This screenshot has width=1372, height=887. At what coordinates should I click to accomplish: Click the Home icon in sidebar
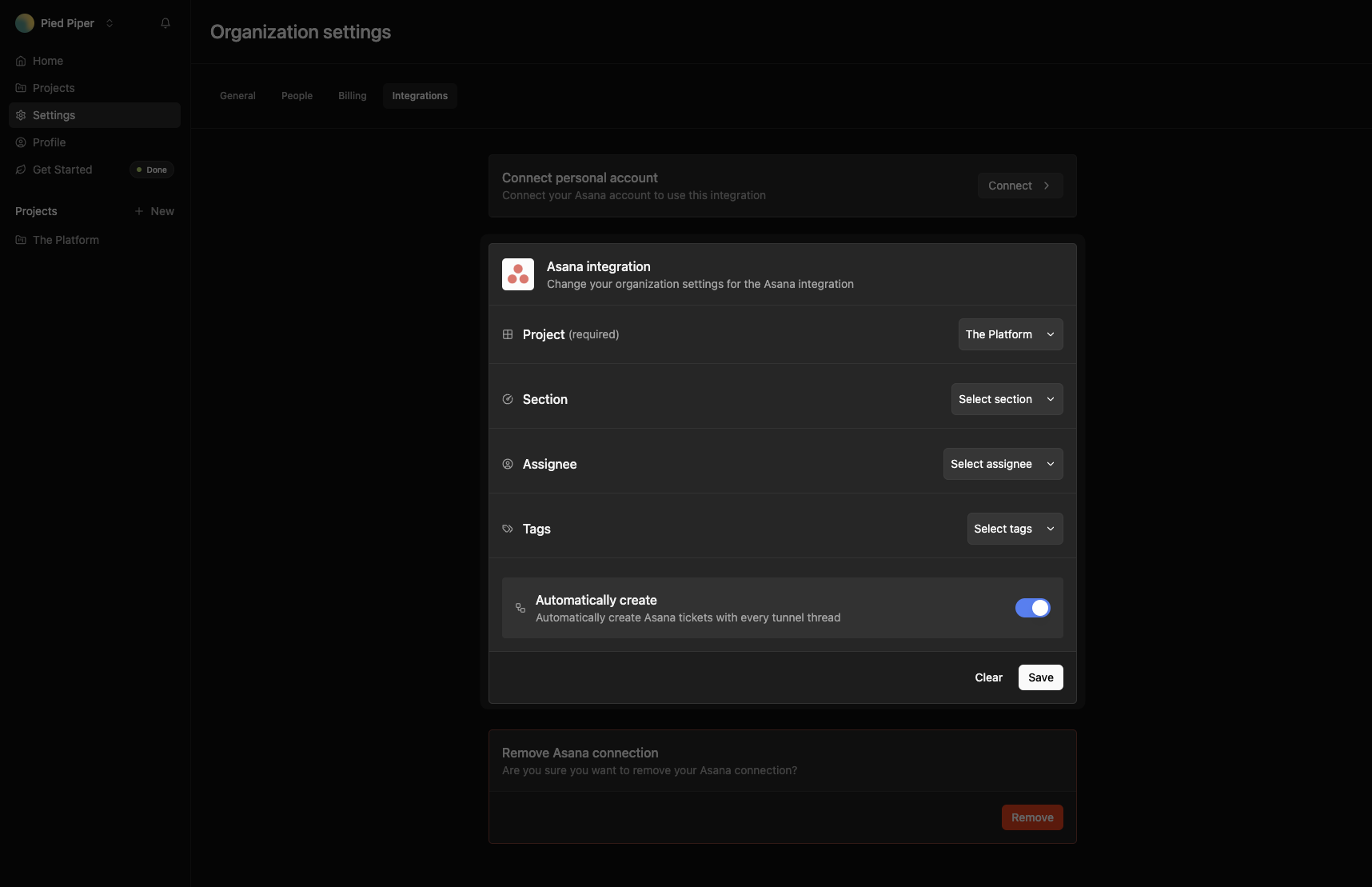coord(21,61)
